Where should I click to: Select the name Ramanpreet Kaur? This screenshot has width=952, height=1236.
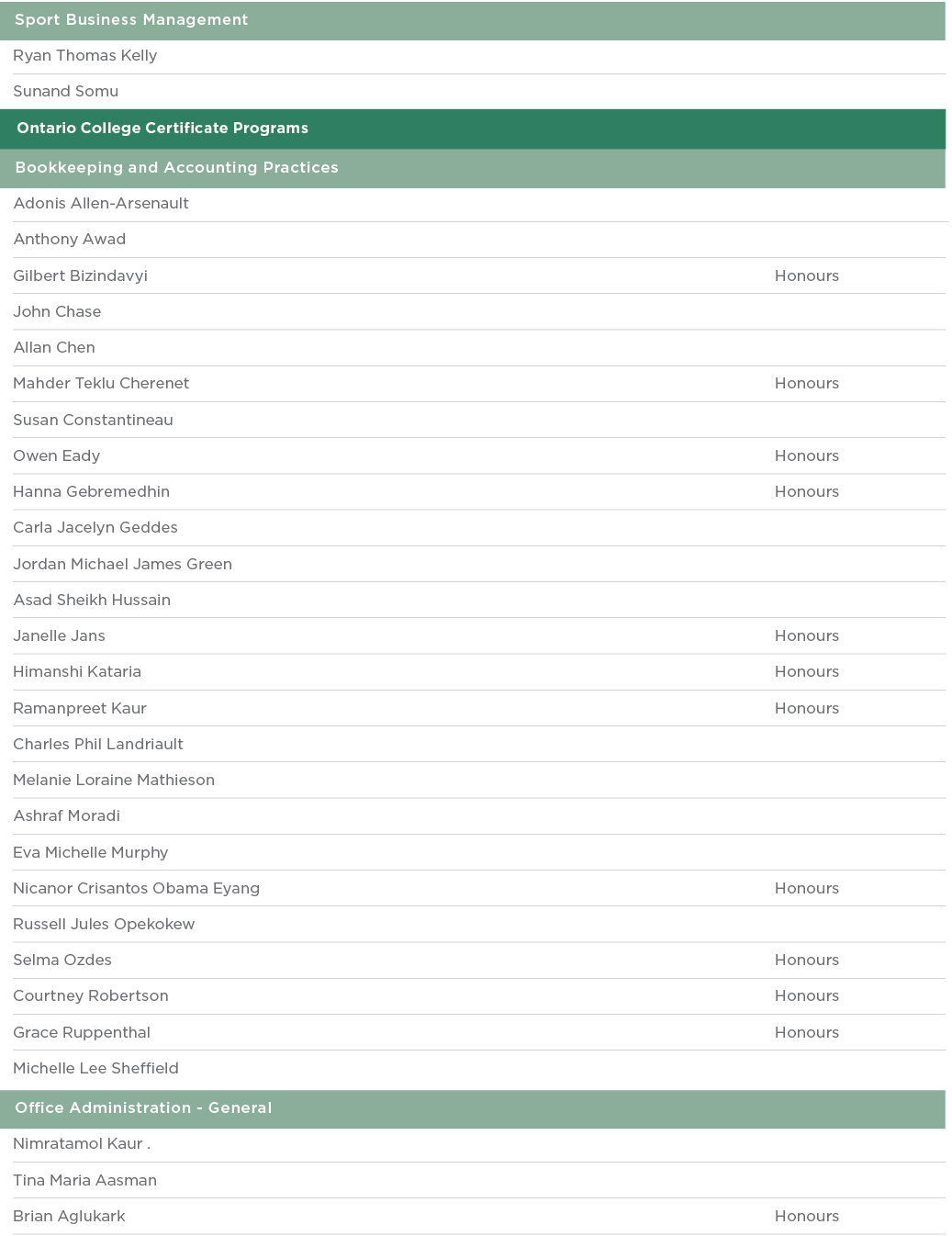pyautogui.click(x=80, y=709)
